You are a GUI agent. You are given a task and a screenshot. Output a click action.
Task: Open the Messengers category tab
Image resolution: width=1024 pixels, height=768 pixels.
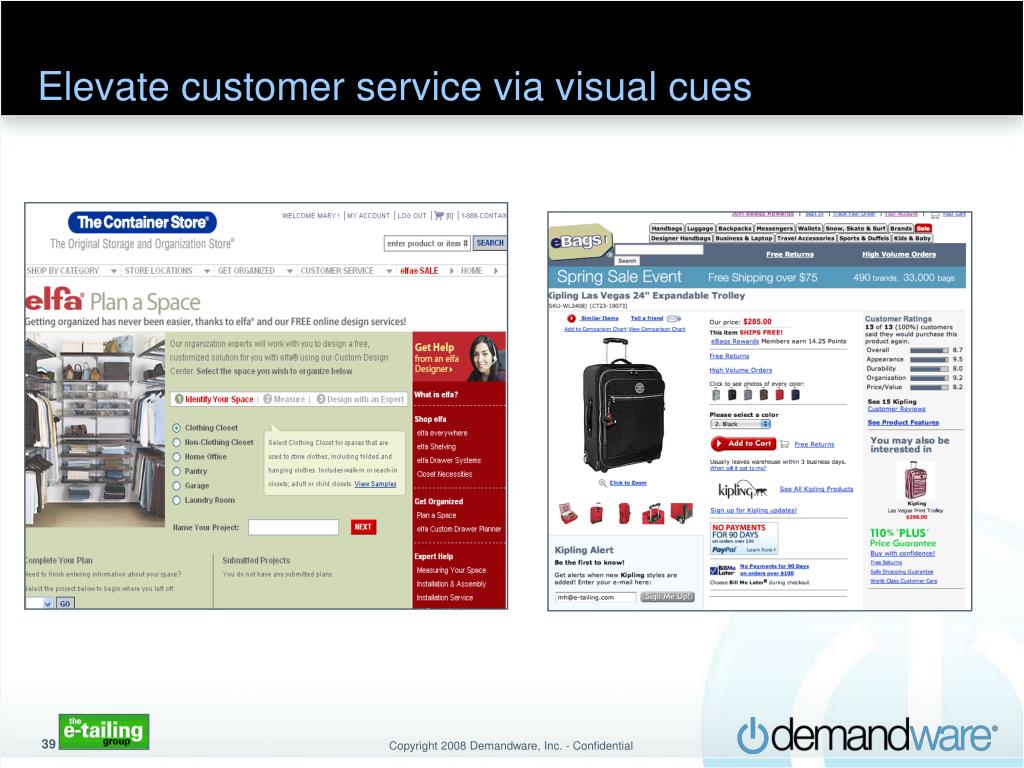tap(774, 229)
